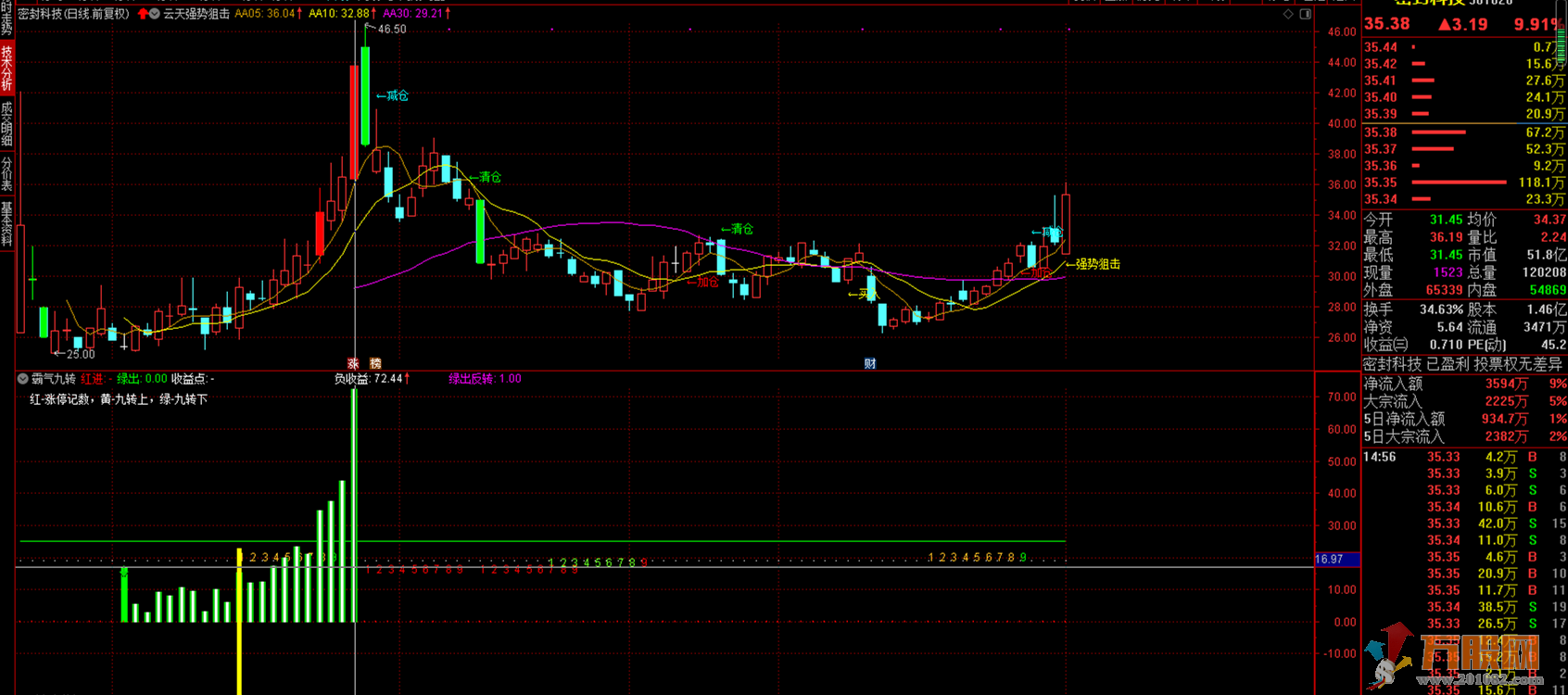Expand the dropdown before 霸气九转 indicator

[x=22, y=379]
